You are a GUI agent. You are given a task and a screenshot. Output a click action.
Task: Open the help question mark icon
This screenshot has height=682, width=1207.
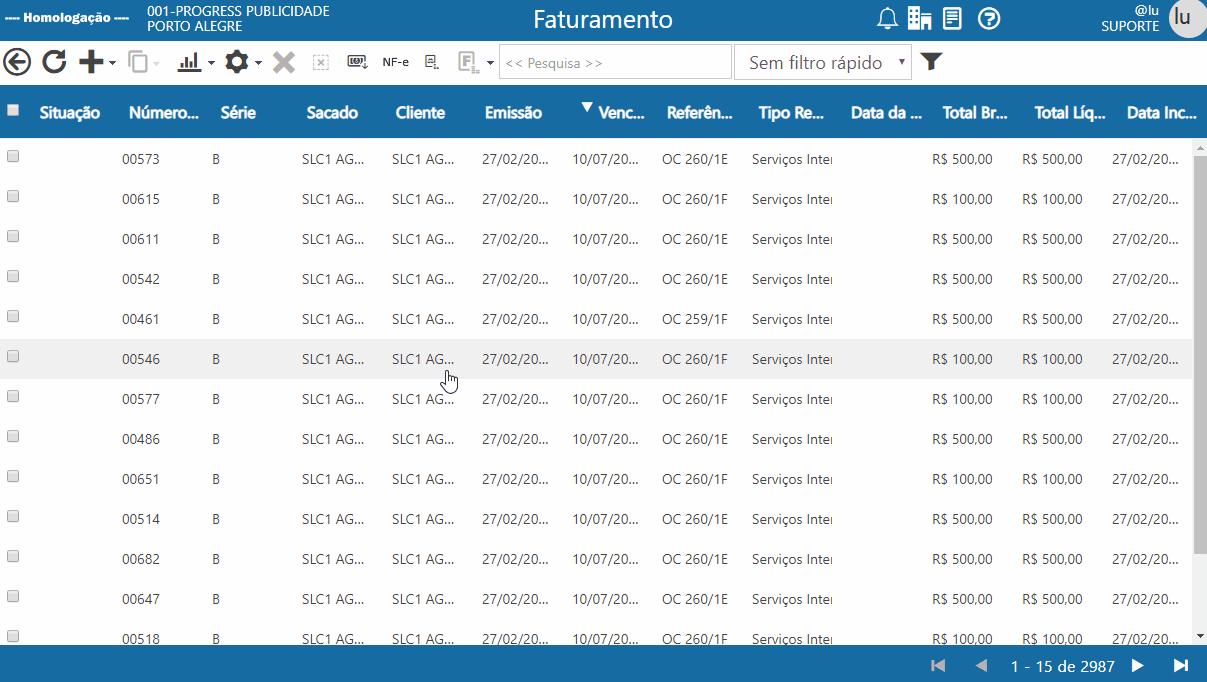click(x=989, y=18)
